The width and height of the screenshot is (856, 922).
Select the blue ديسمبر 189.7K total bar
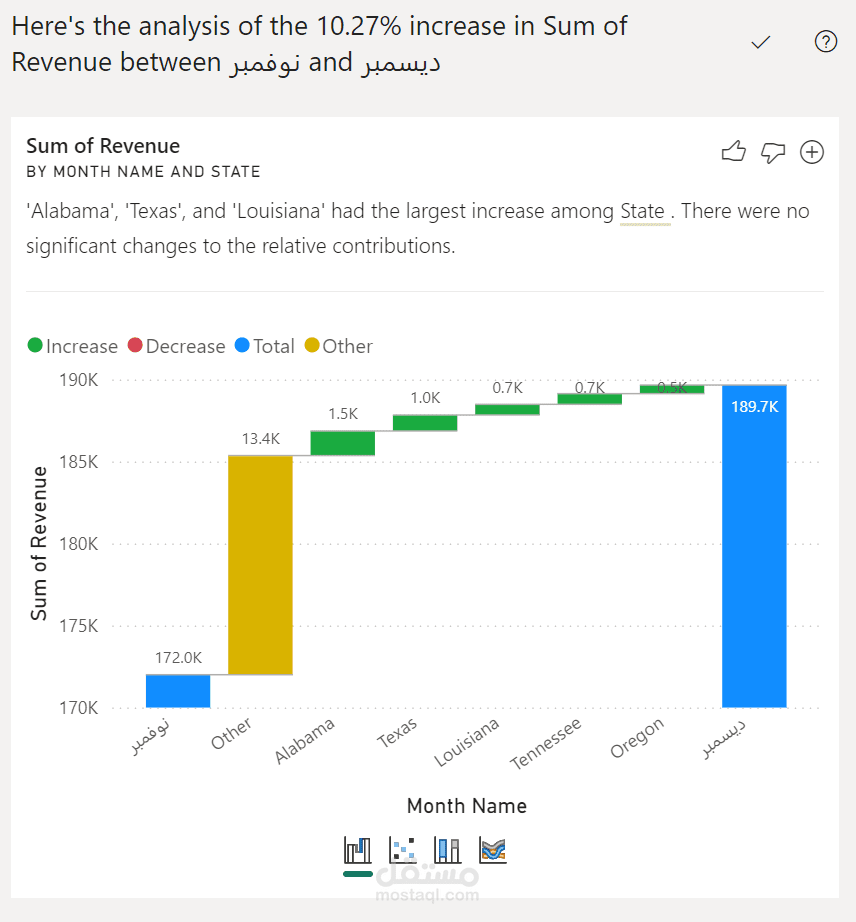pos(754,546)
